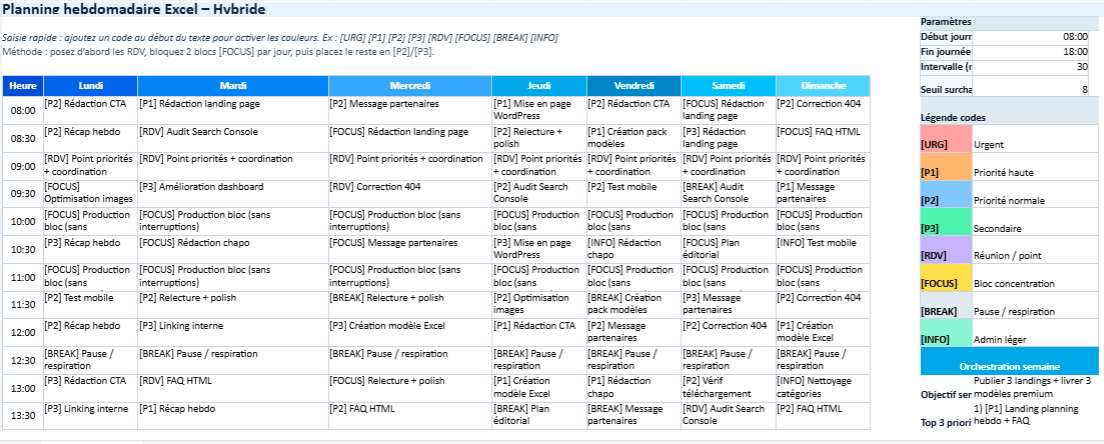The height and width of the screenshot is (444, 1104).
Task: Select the Seuil surcharge value cell
Action: coord(1037,89)
